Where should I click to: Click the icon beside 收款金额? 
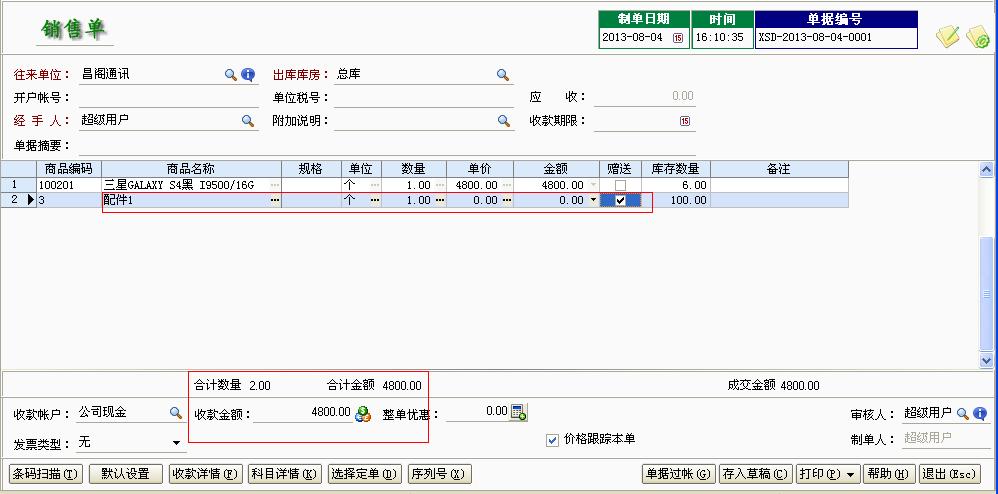click(363, 413)
